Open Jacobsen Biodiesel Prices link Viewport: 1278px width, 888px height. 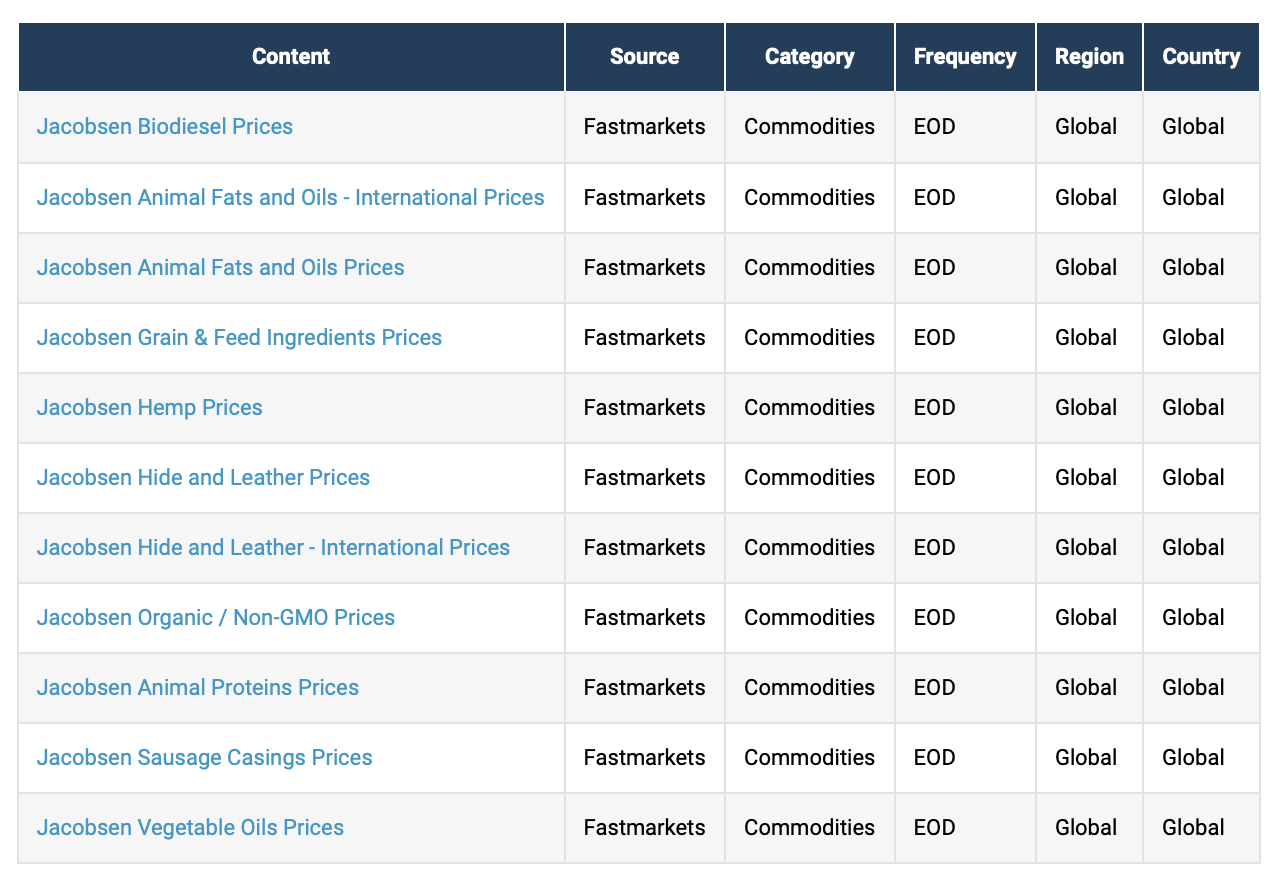[x=165, y=127]
